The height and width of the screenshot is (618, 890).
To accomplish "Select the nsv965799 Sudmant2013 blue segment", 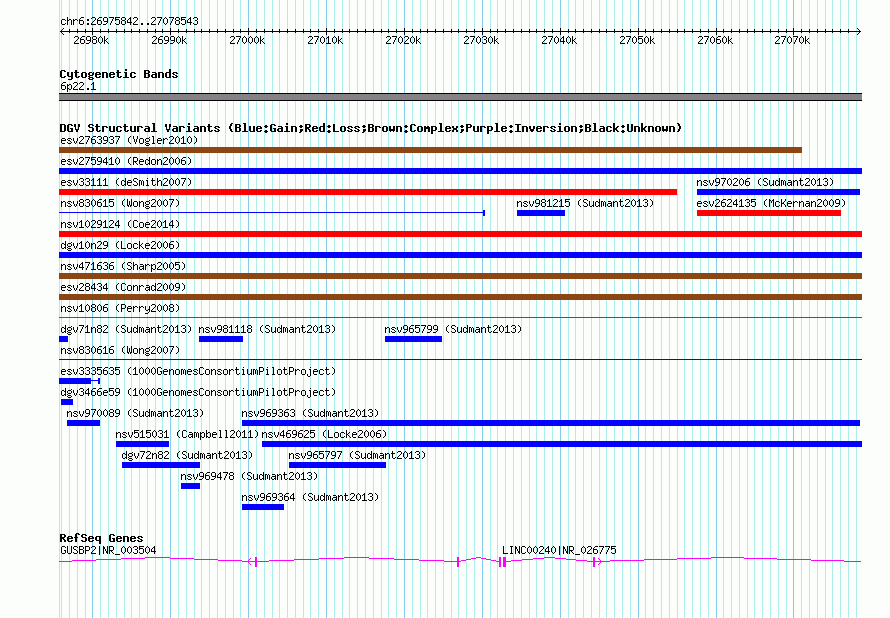I will coord(413,339).
